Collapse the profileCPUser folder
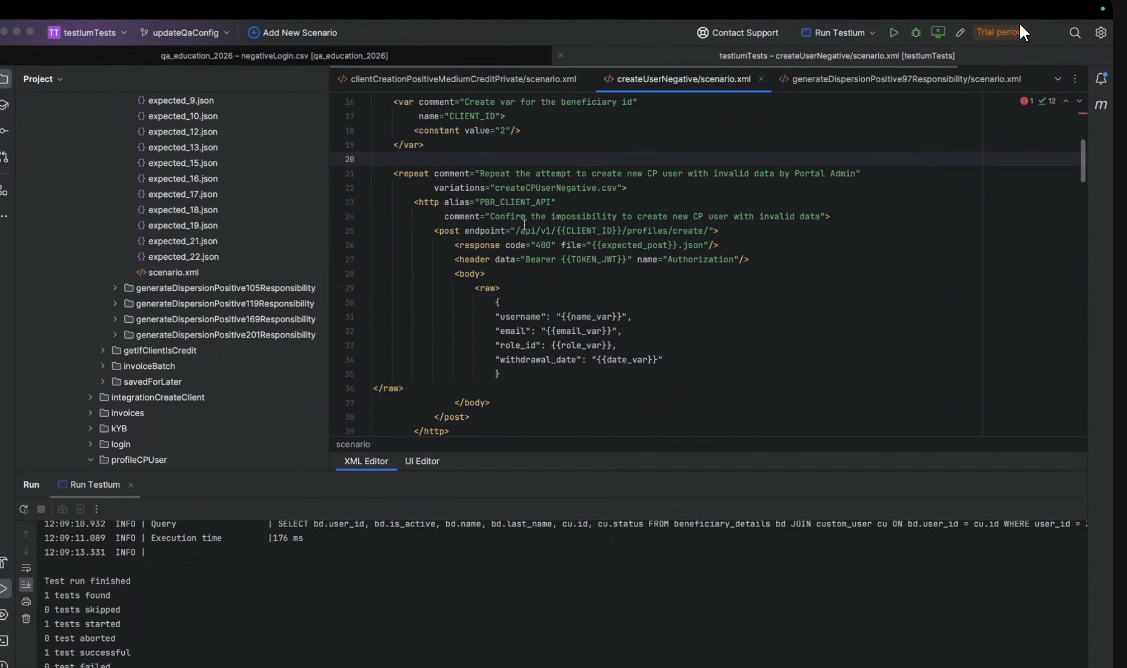The height and width of the screenshot is (668, 1127). [91, 459]
